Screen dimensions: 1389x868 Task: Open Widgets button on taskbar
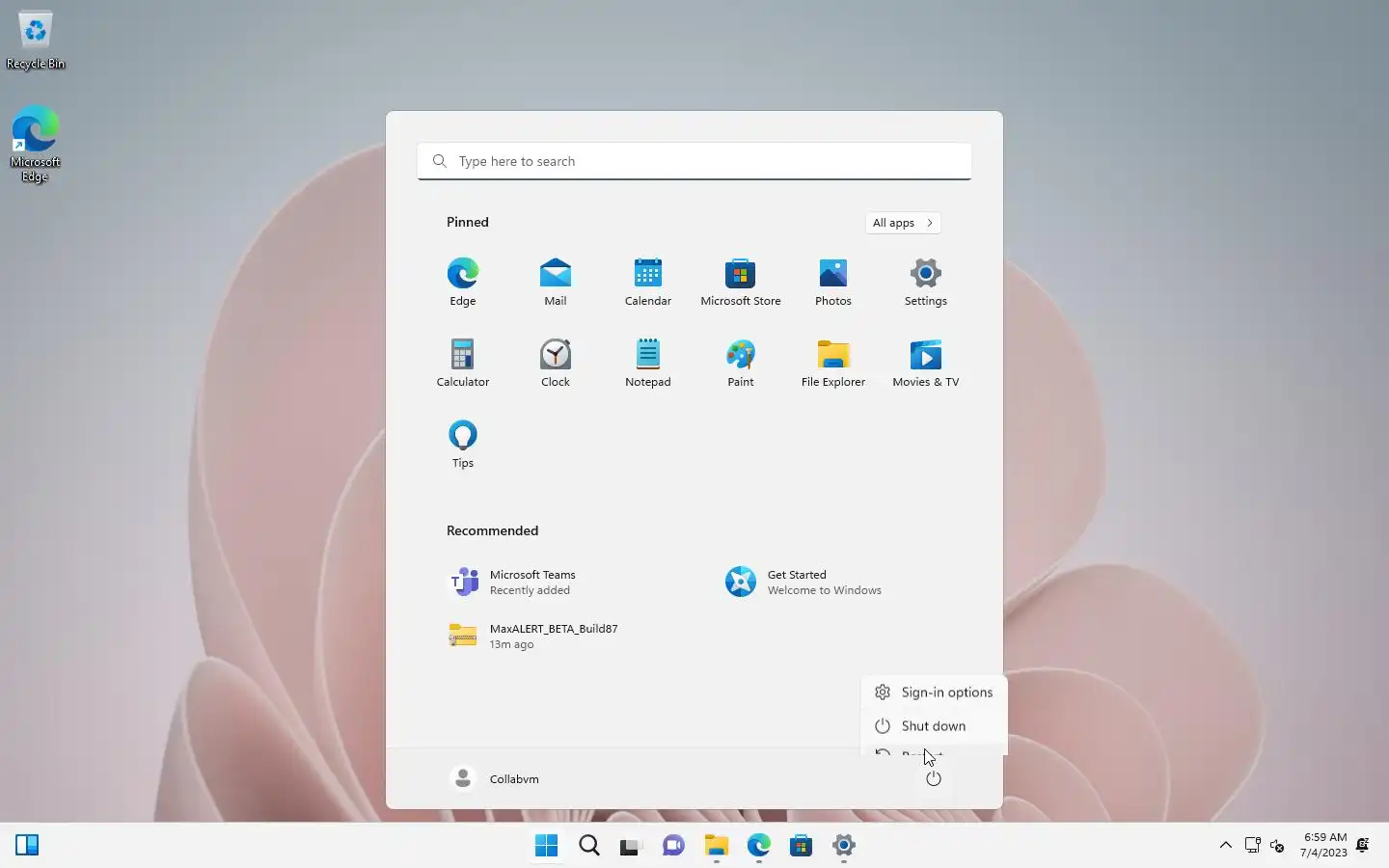27,846
